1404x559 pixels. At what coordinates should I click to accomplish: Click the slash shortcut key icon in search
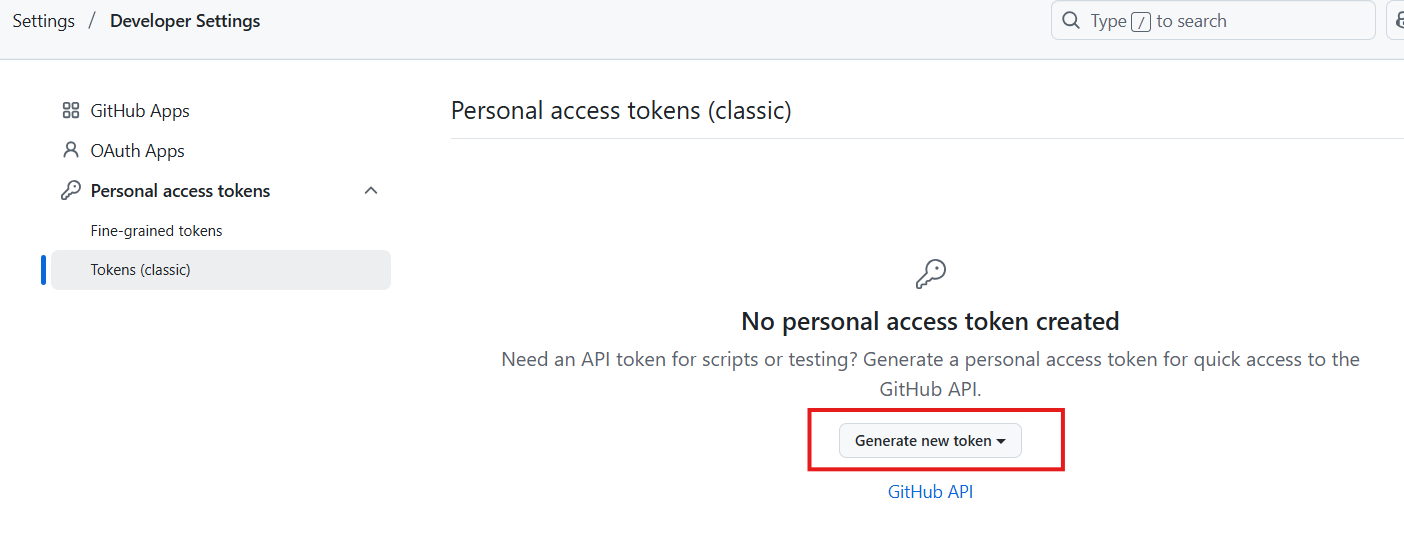(x=1141, y=22)
